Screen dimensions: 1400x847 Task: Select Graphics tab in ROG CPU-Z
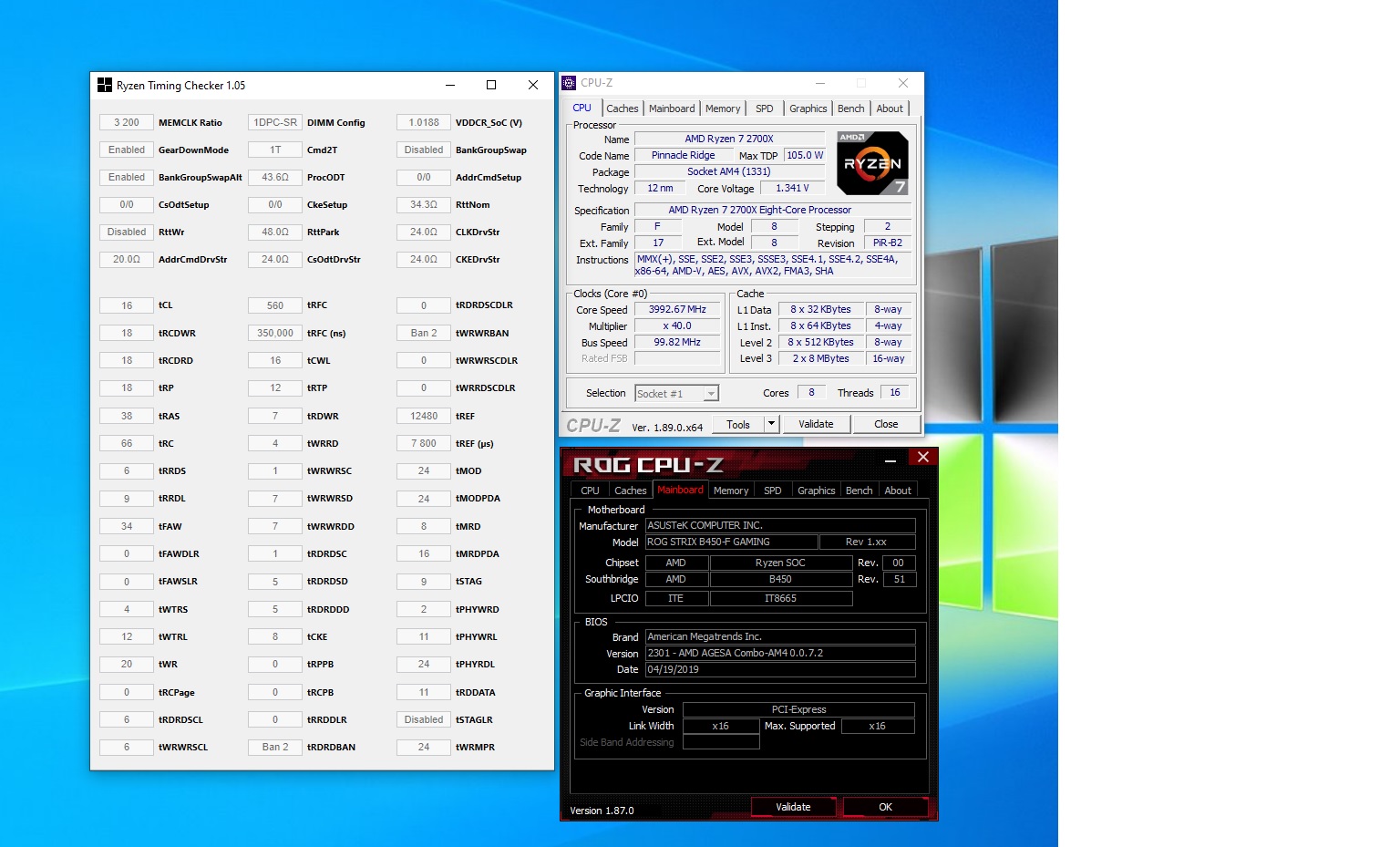click(817, 491)
